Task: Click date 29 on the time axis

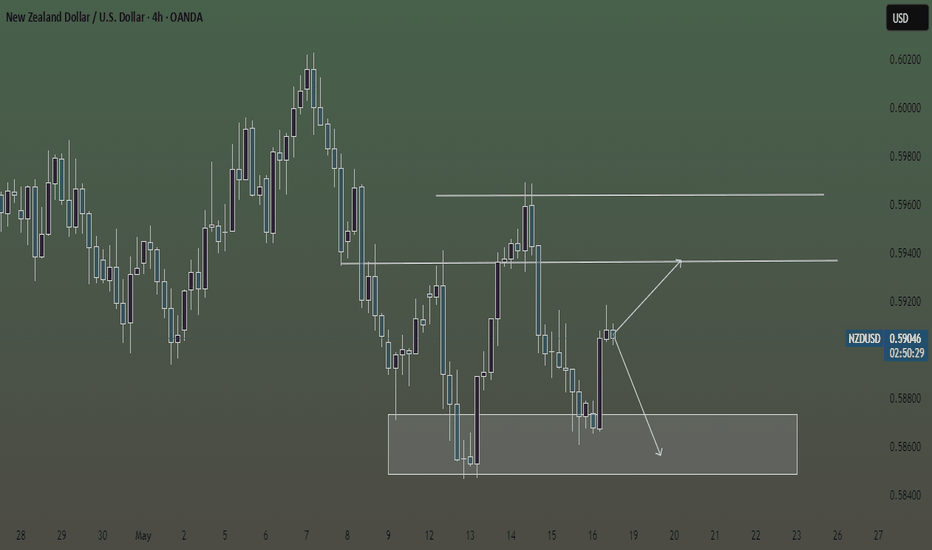Action: point(62,535)
